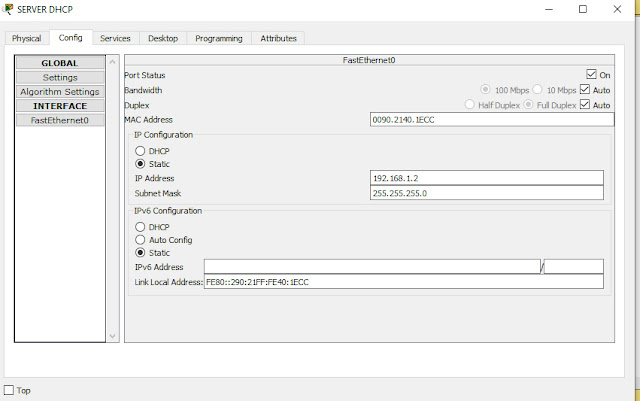Screen dimensions: 640x401
Task: Switch to the Programming tab
Action: [219, 38]
